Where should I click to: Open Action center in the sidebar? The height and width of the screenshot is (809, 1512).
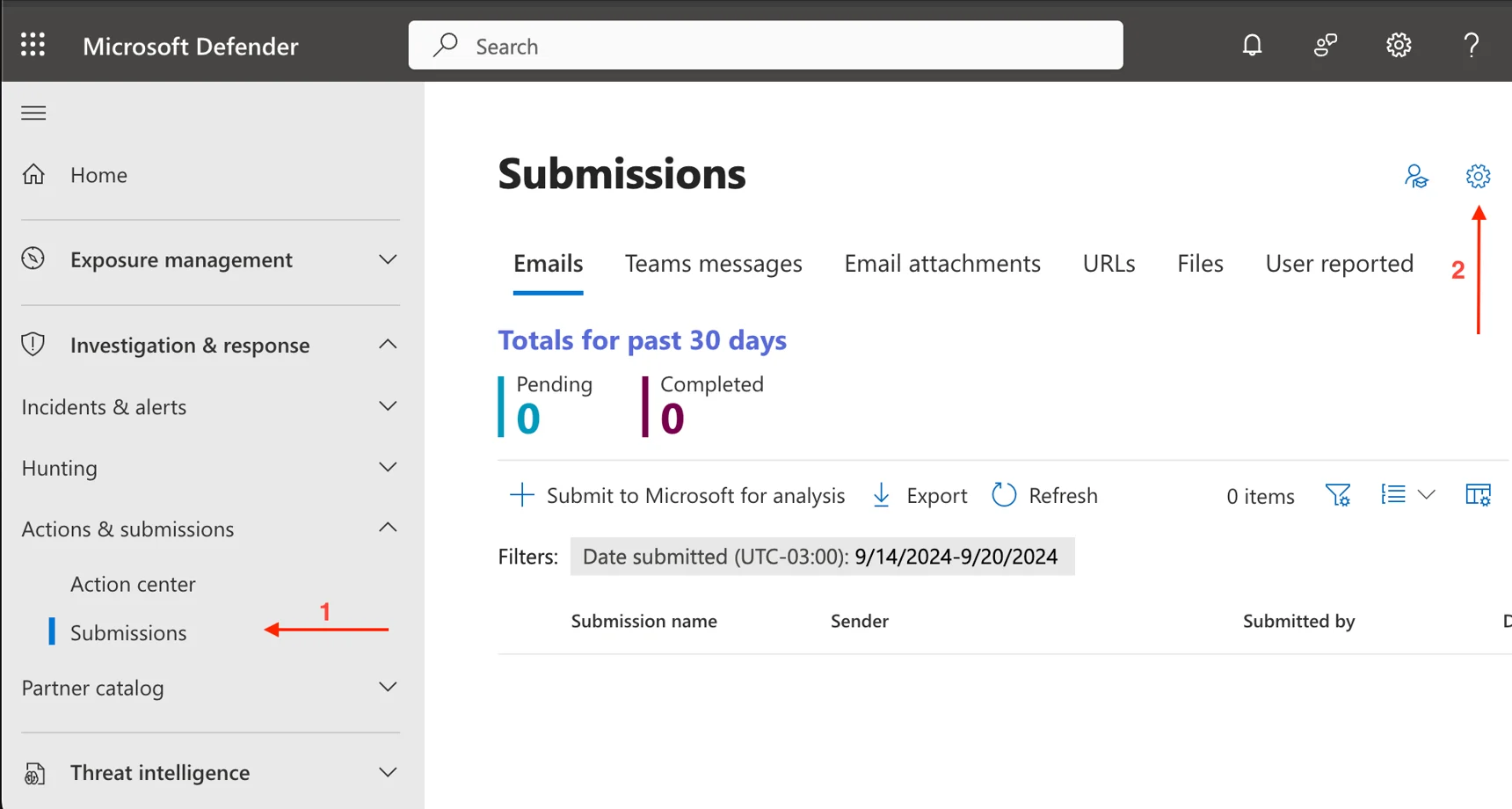tap(133, 584)
